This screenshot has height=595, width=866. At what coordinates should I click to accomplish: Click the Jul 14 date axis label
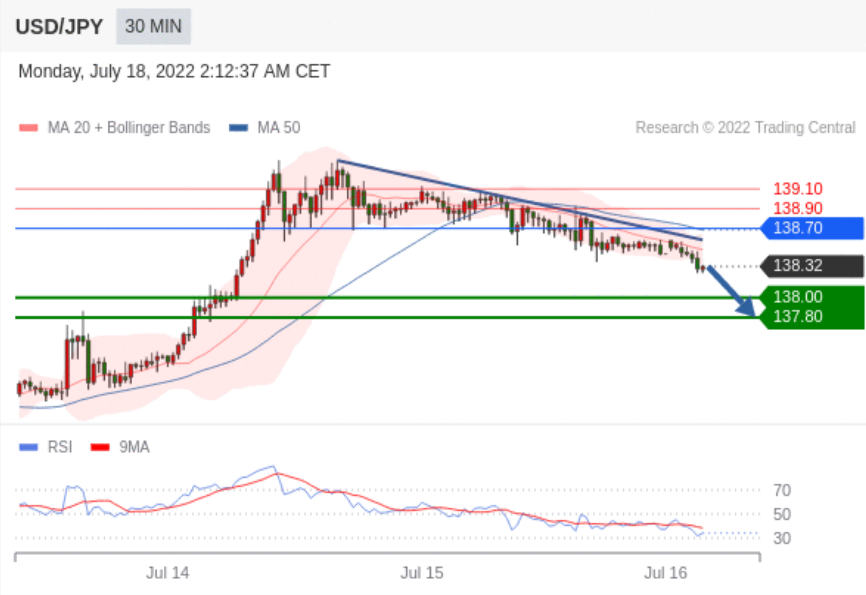pyautogui.click(x=167, y=573)
